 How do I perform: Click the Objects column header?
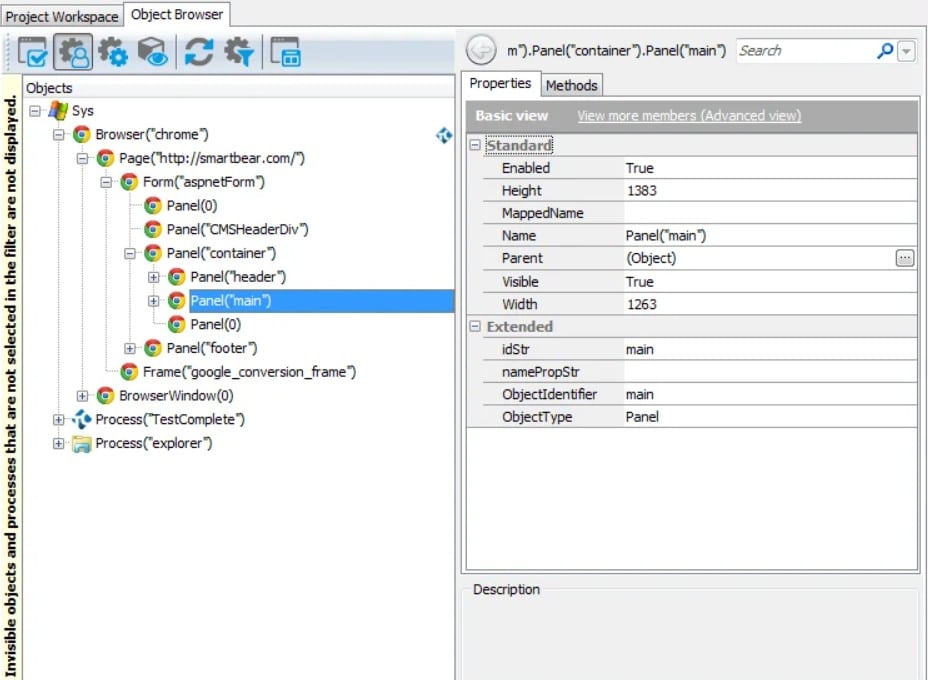(x=239, y=88)
